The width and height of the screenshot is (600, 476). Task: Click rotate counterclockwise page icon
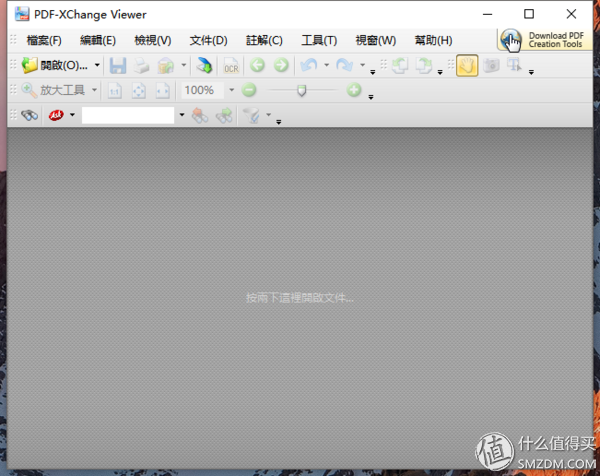(x=400, y=65)
